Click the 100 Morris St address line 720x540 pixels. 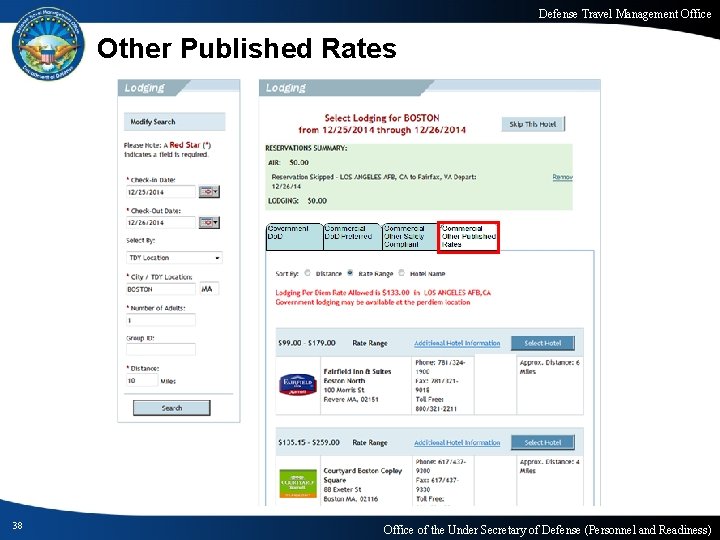click(344, 390)
